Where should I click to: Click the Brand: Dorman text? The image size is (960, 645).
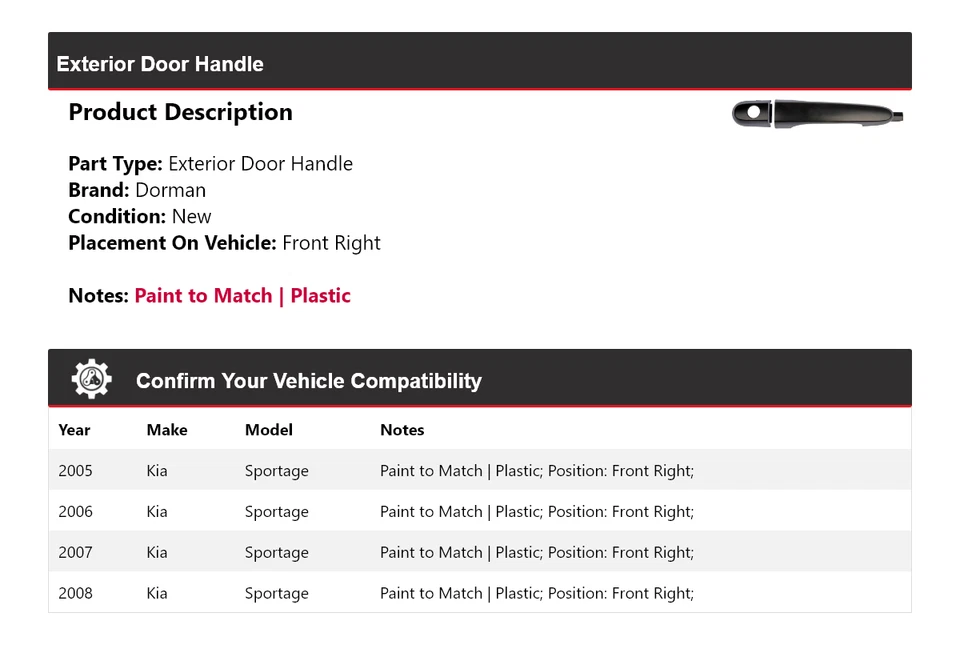pos(137,190)
